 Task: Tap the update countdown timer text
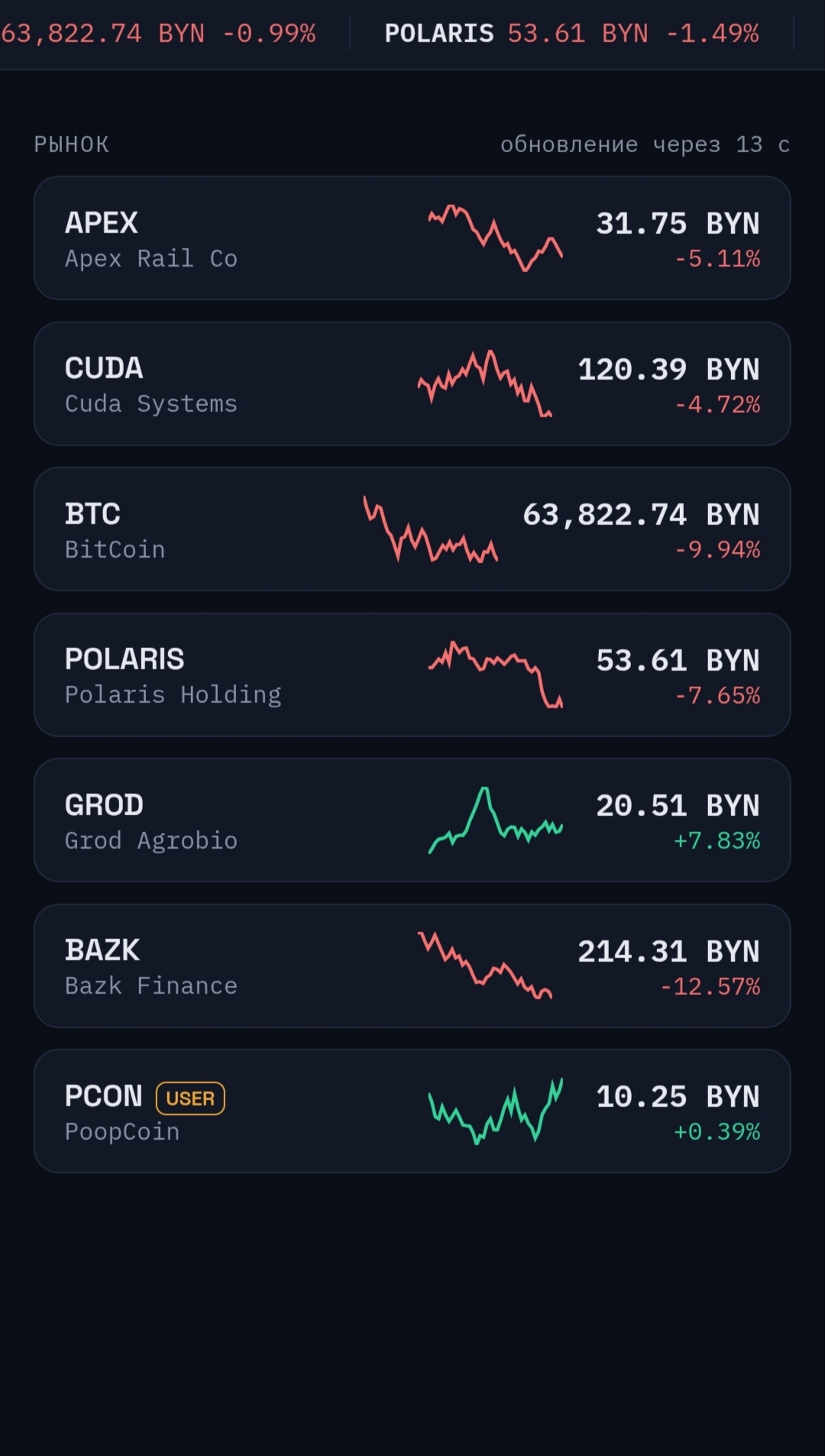645,144
